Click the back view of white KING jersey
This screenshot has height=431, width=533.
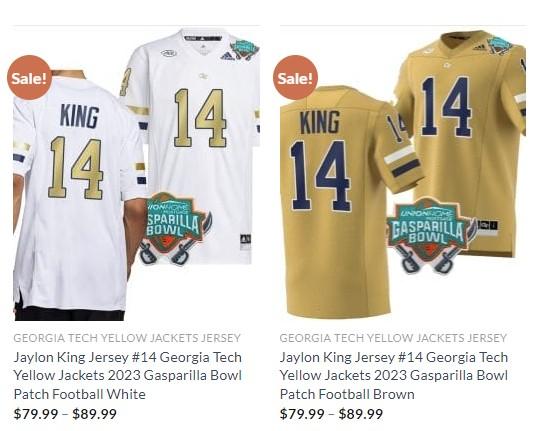(x=76, y=195)
